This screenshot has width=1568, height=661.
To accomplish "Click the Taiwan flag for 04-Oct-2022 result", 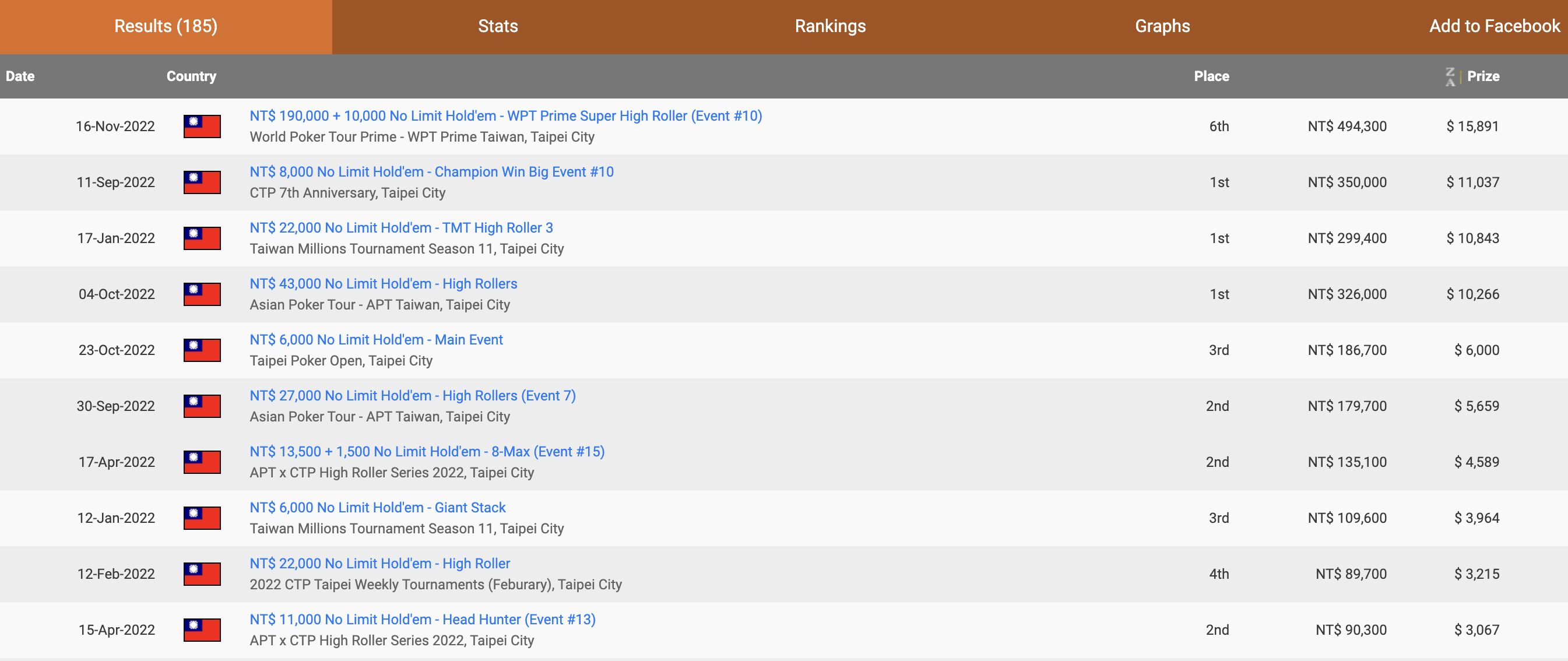I will click(202, 294).
